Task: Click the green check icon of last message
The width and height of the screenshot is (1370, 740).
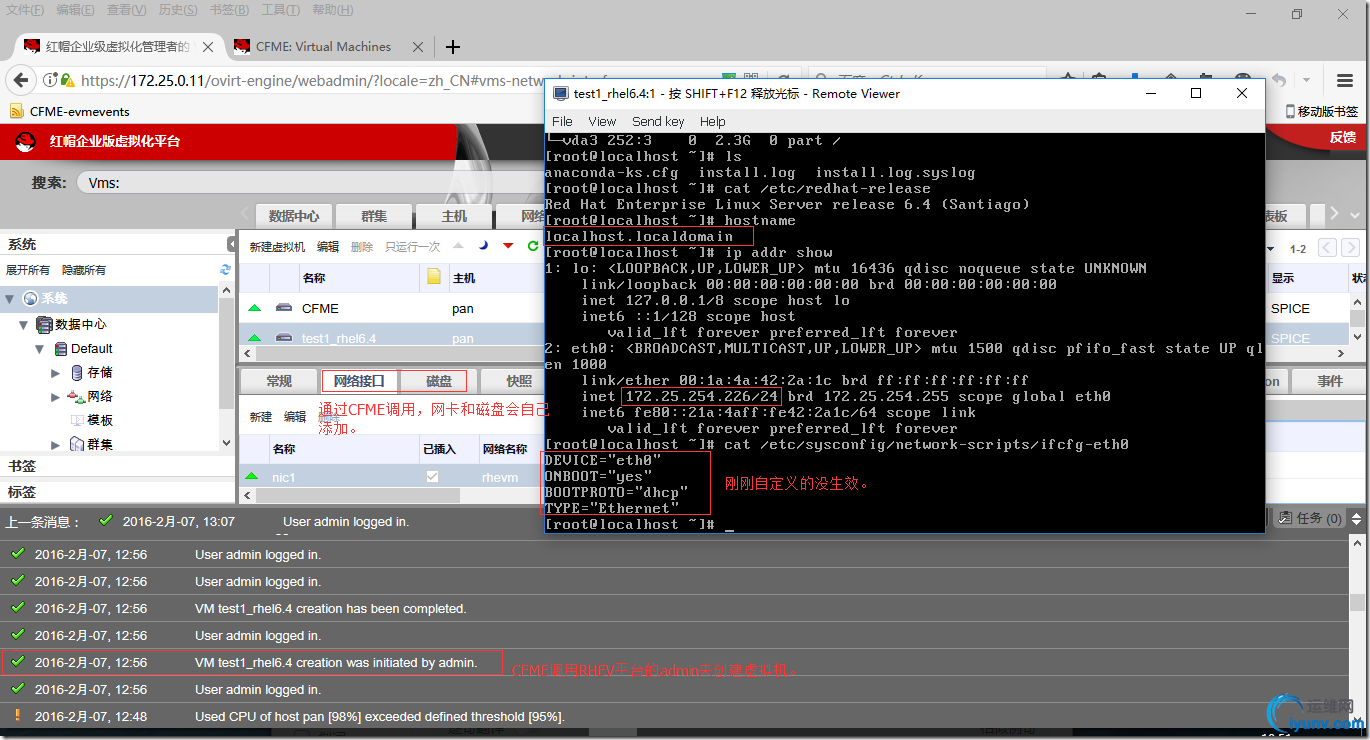Action: [105, 521]
